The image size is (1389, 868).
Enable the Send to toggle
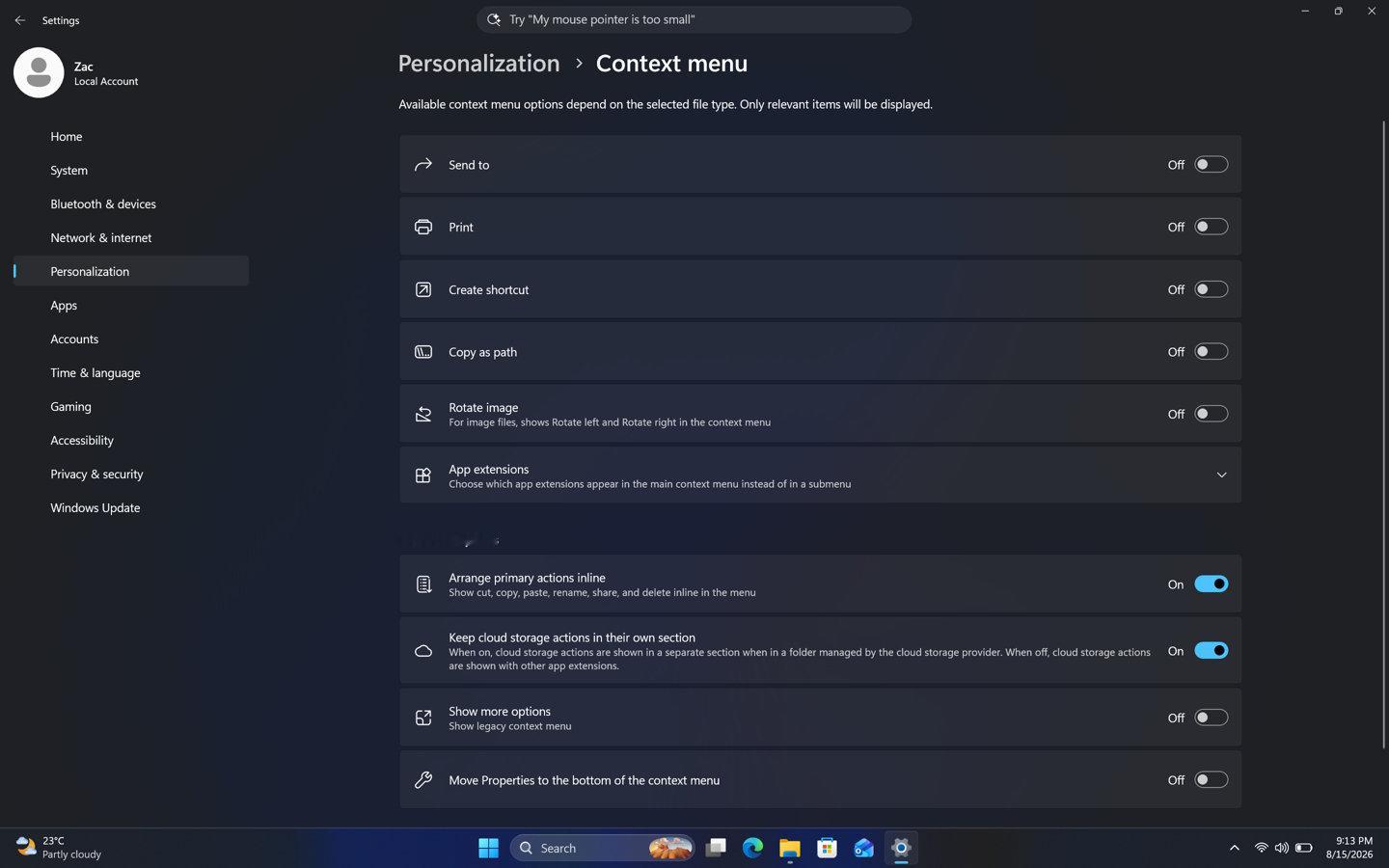1211,165
